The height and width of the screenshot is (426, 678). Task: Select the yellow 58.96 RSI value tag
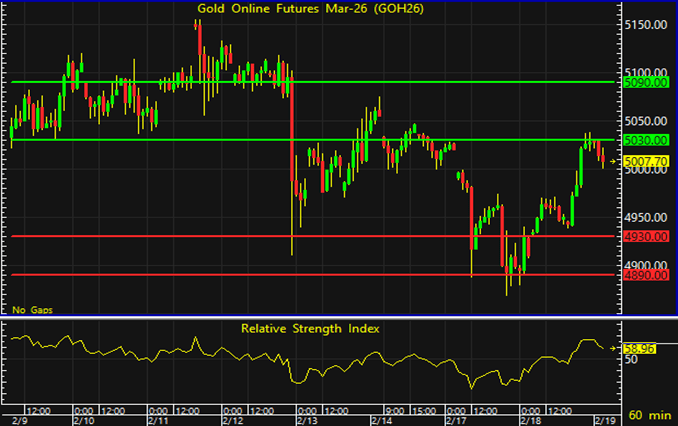tap(638, 348)
